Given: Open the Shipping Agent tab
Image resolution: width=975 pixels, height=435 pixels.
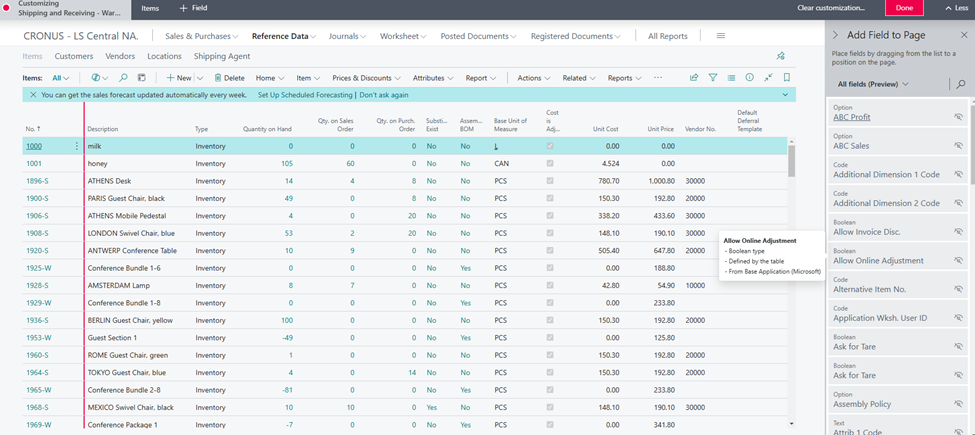Looking at the screenshot, I should (x=222, y=57).
